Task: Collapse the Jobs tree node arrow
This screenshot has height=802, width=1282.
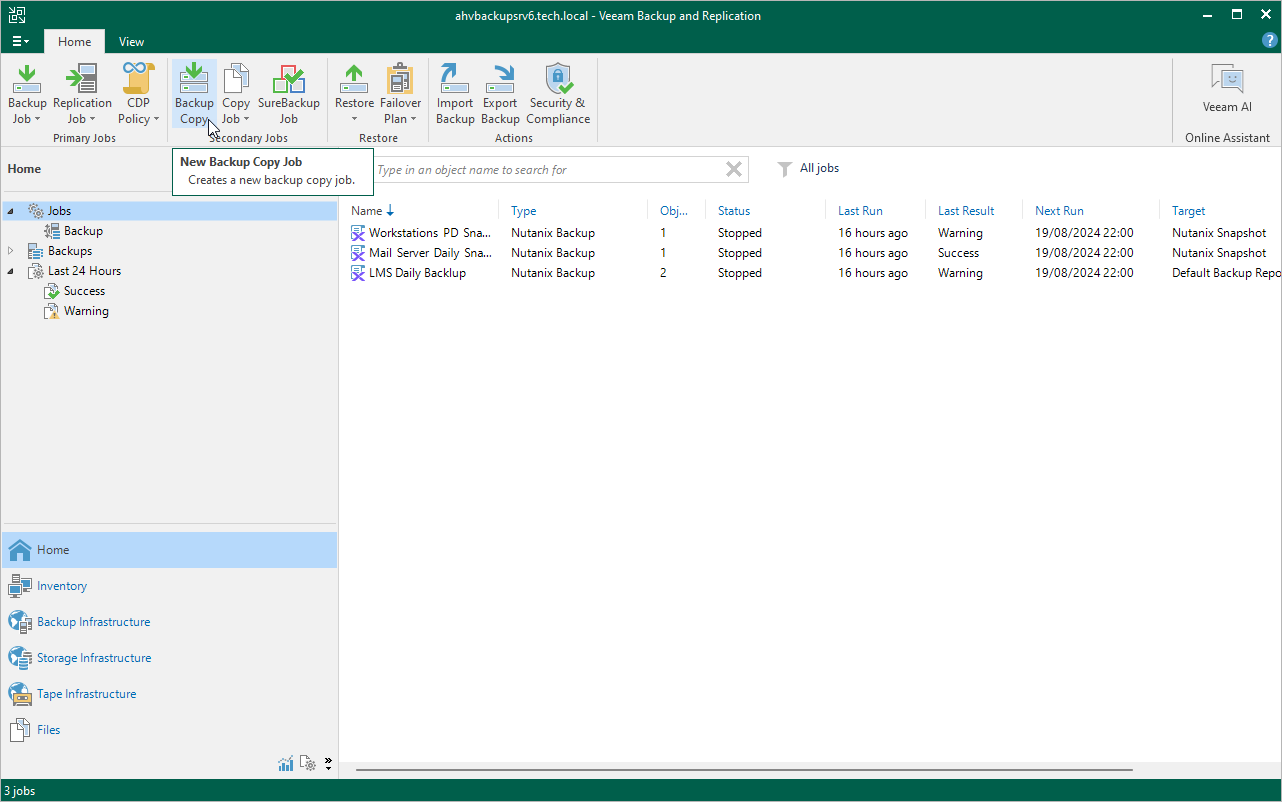Action: [x=11, y=211]
